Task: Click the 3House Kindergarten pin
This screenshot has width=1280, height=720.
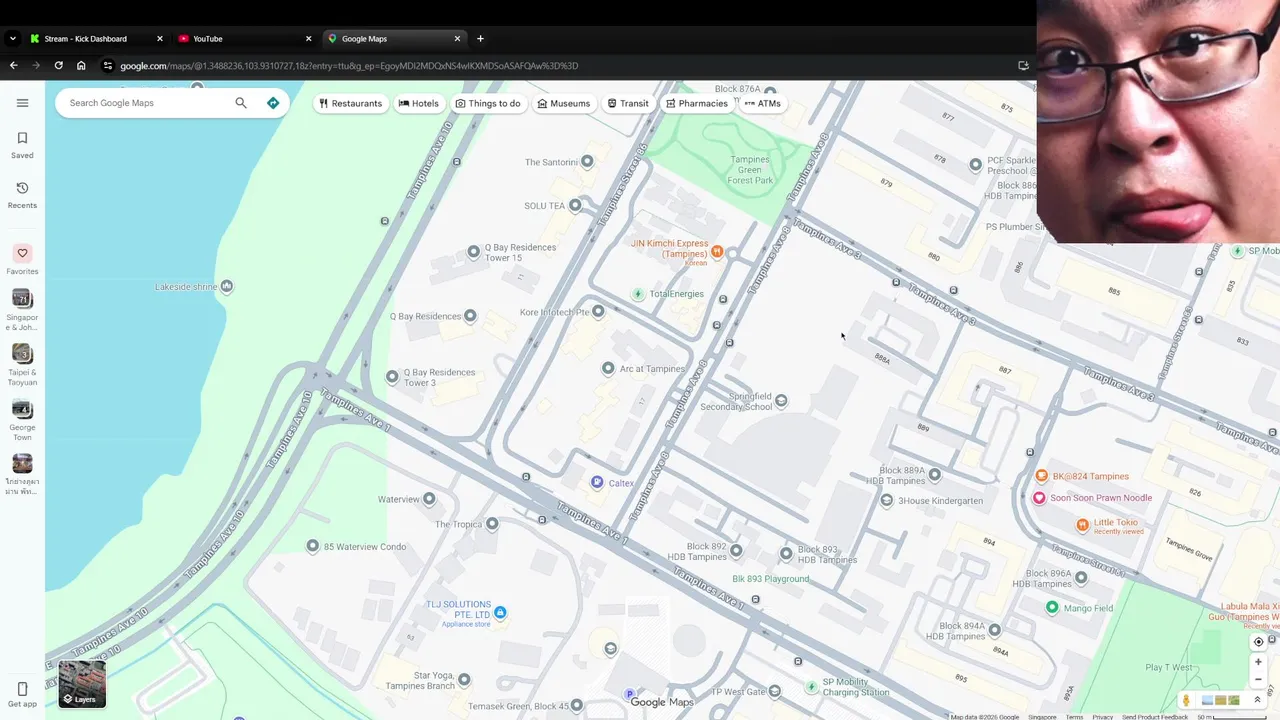Action: (x=886, y=501)
